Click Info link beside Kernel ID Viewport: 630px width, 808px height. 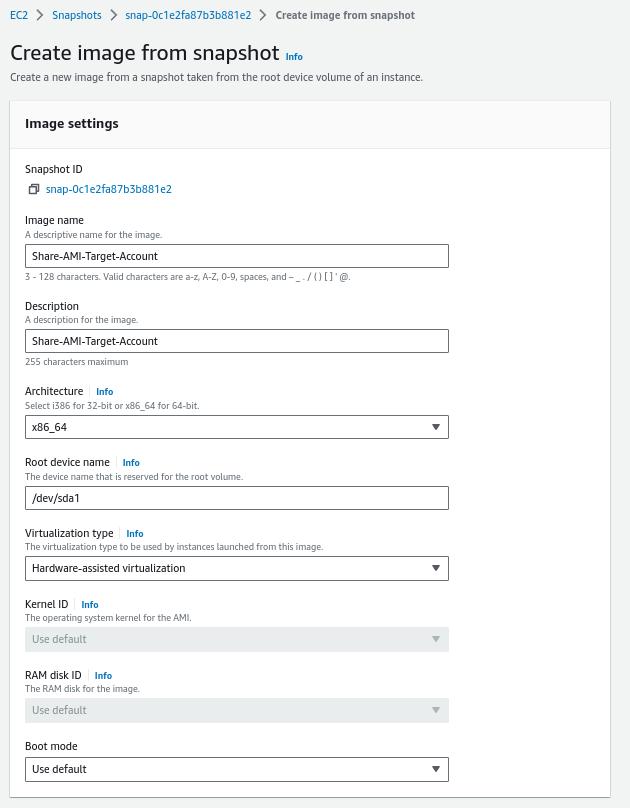click(x=90, y=605)
